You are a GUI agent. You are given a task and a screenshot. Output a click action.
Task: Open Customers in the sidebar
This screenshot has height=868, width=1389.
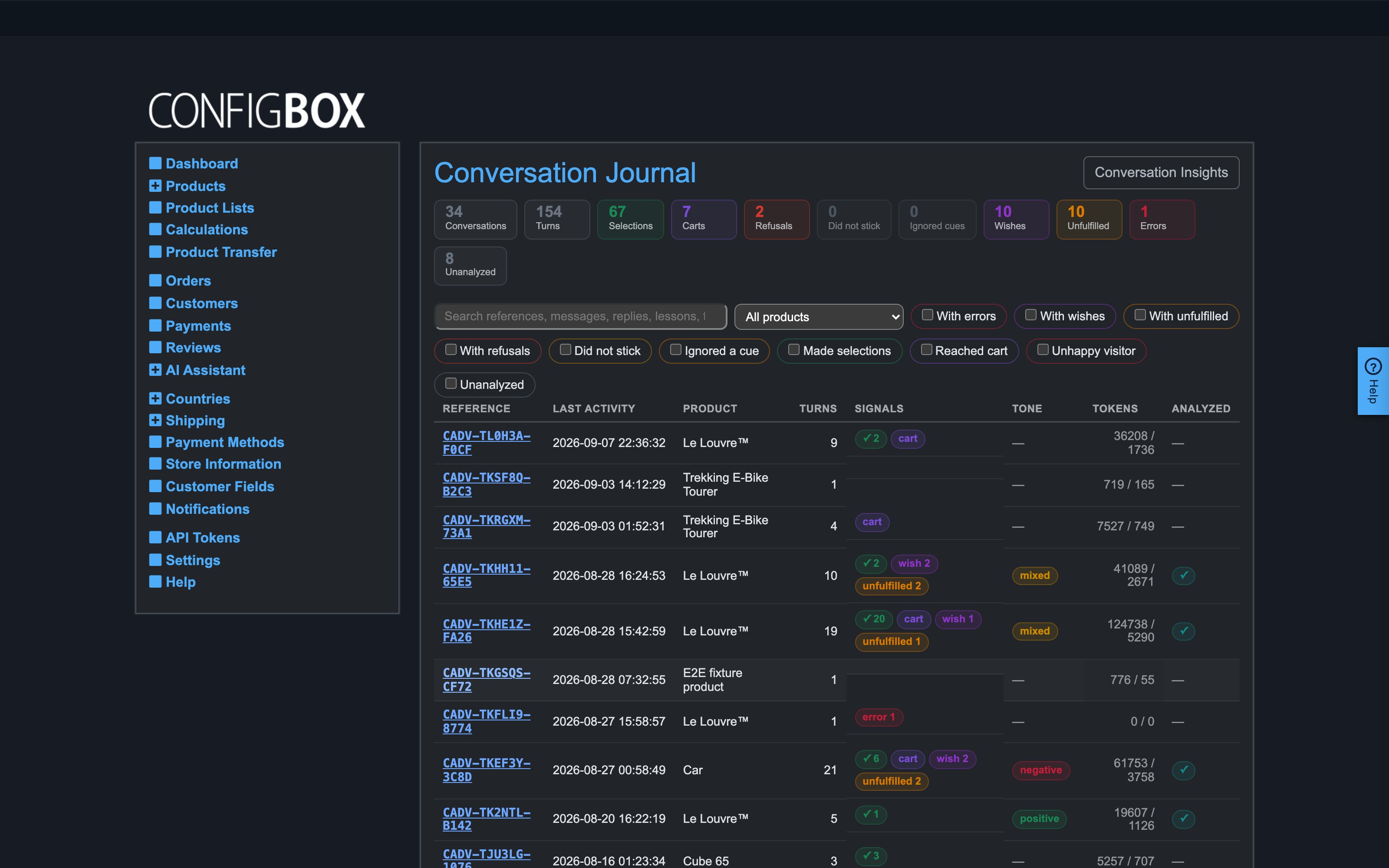[x=201, y=303]
